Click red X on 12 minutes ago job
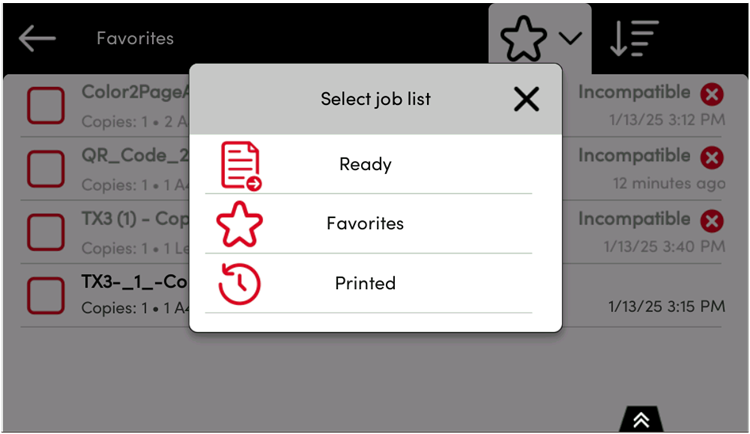 [711, 157]
